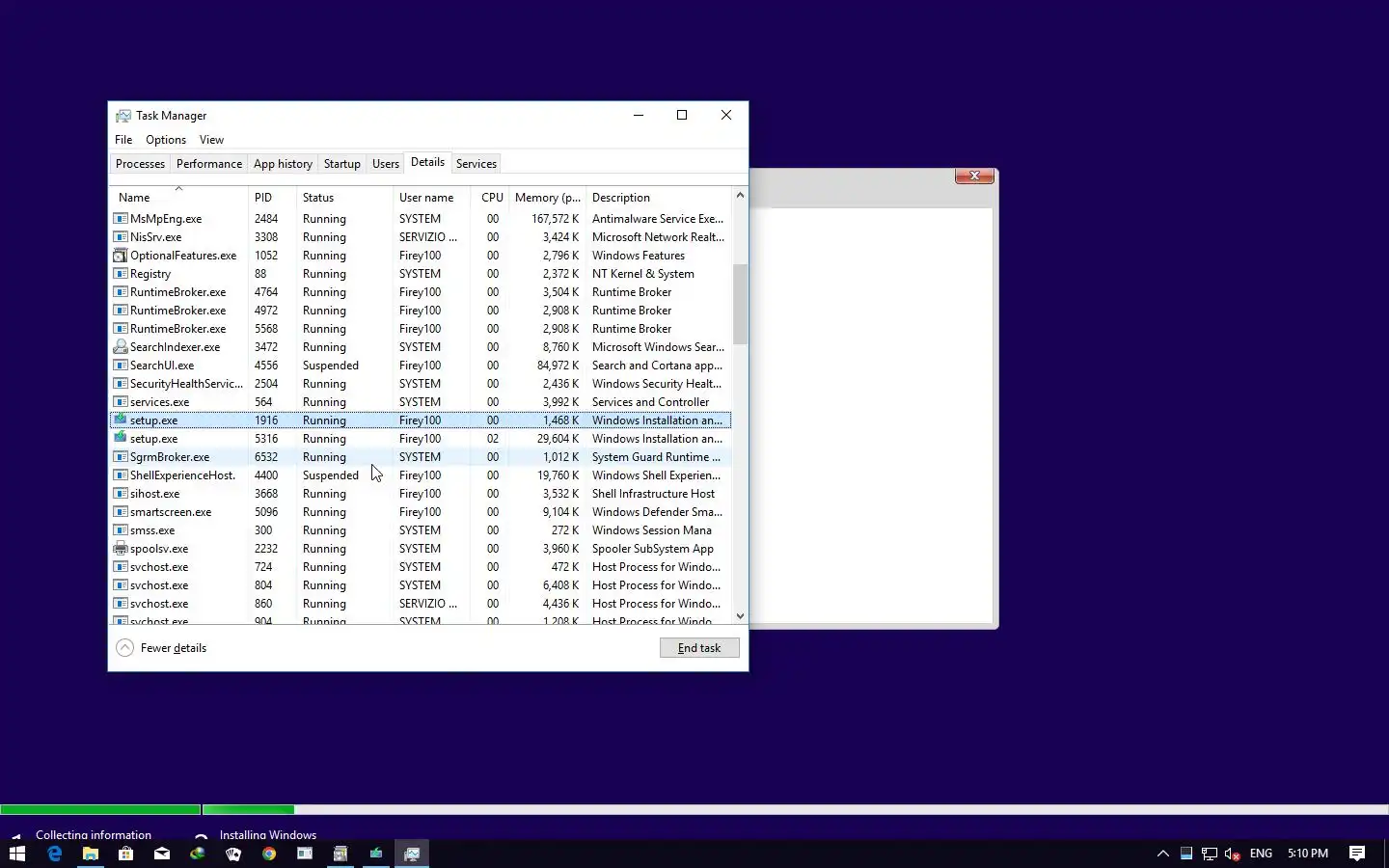This screenshot has width=1389, height=868.
Task: Switch to the Processes tab
Action: (140, 164)
